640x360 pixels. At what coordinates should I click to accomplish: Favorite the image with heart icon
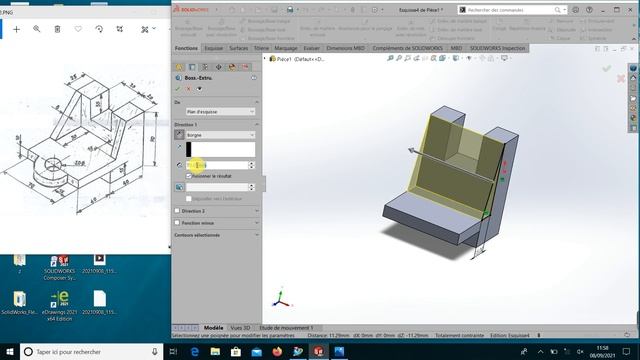click(78, 29)
